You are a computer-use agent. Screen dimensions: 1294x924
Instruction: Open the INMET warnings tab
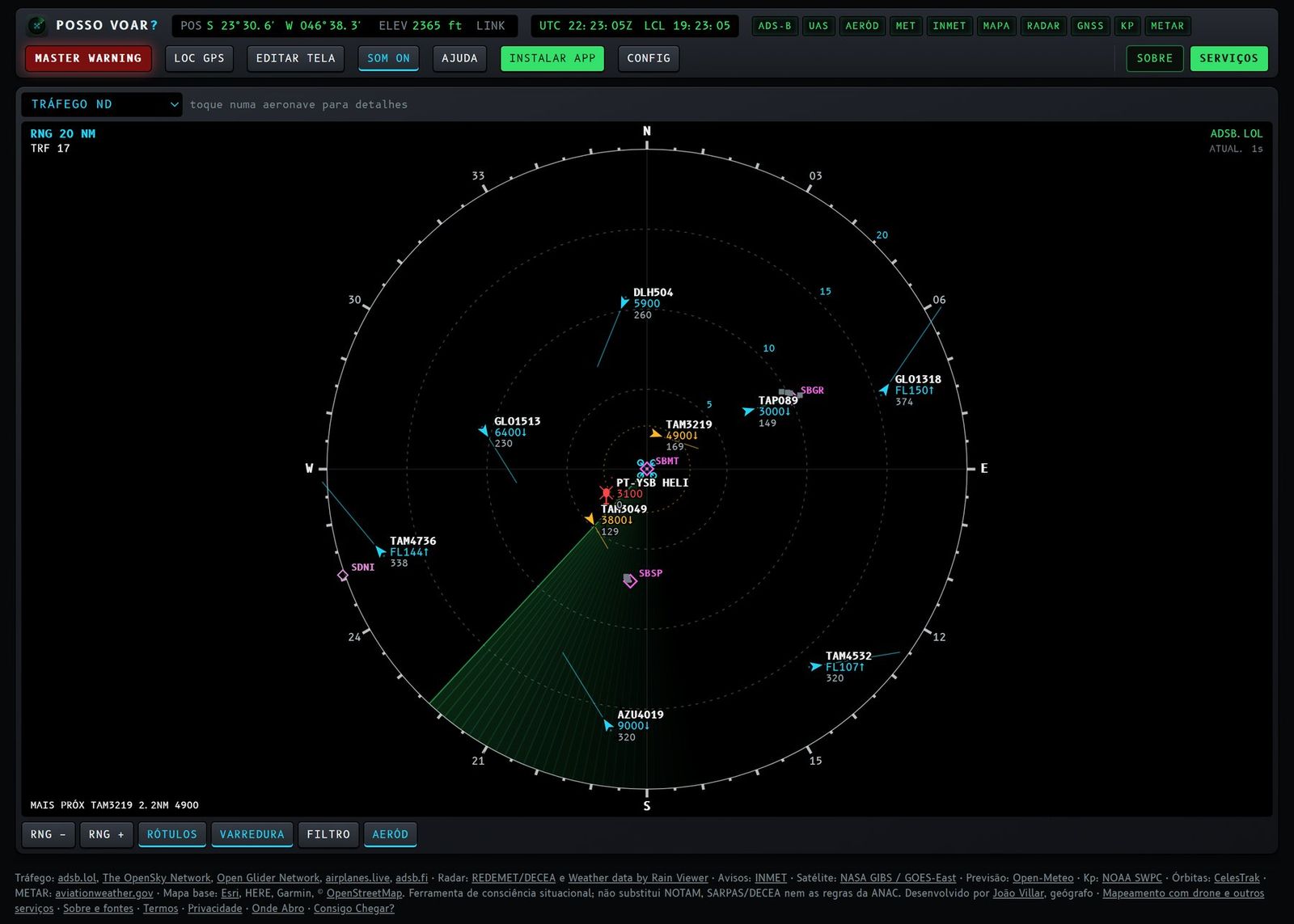pyautogui.click(x=949, y=26)
